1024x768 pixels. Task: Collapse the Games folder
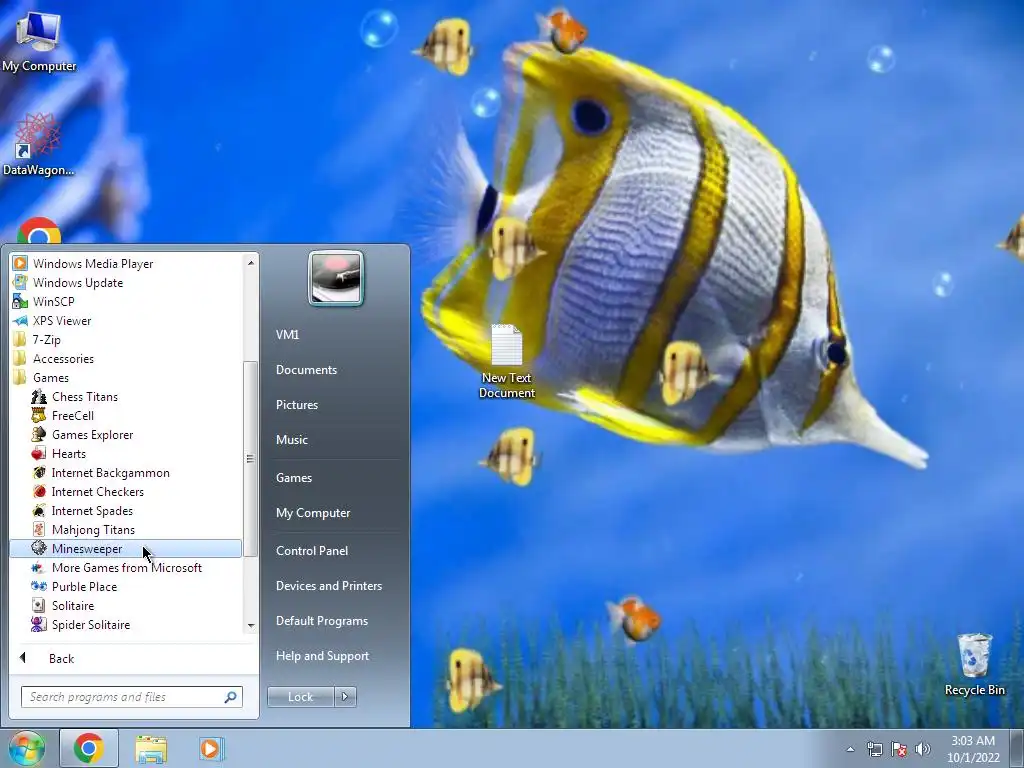(x=126, y=377)
